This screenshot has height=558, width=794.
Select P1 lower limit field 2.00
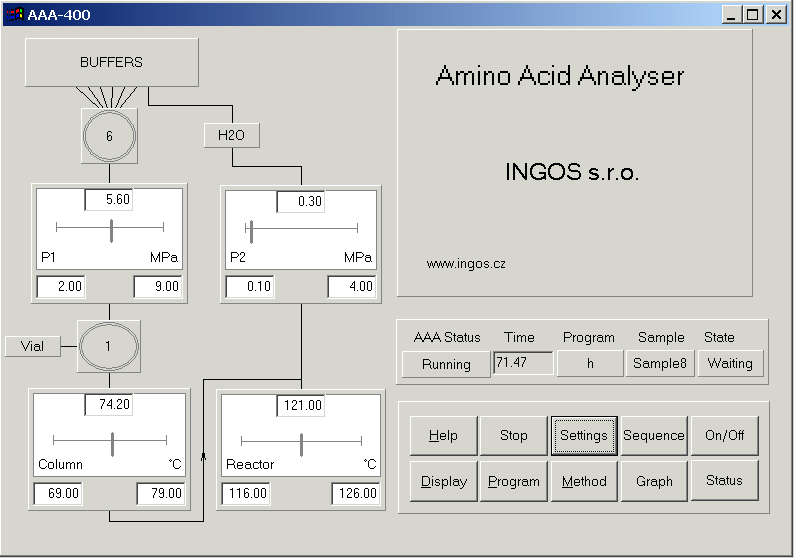(61, 287)
